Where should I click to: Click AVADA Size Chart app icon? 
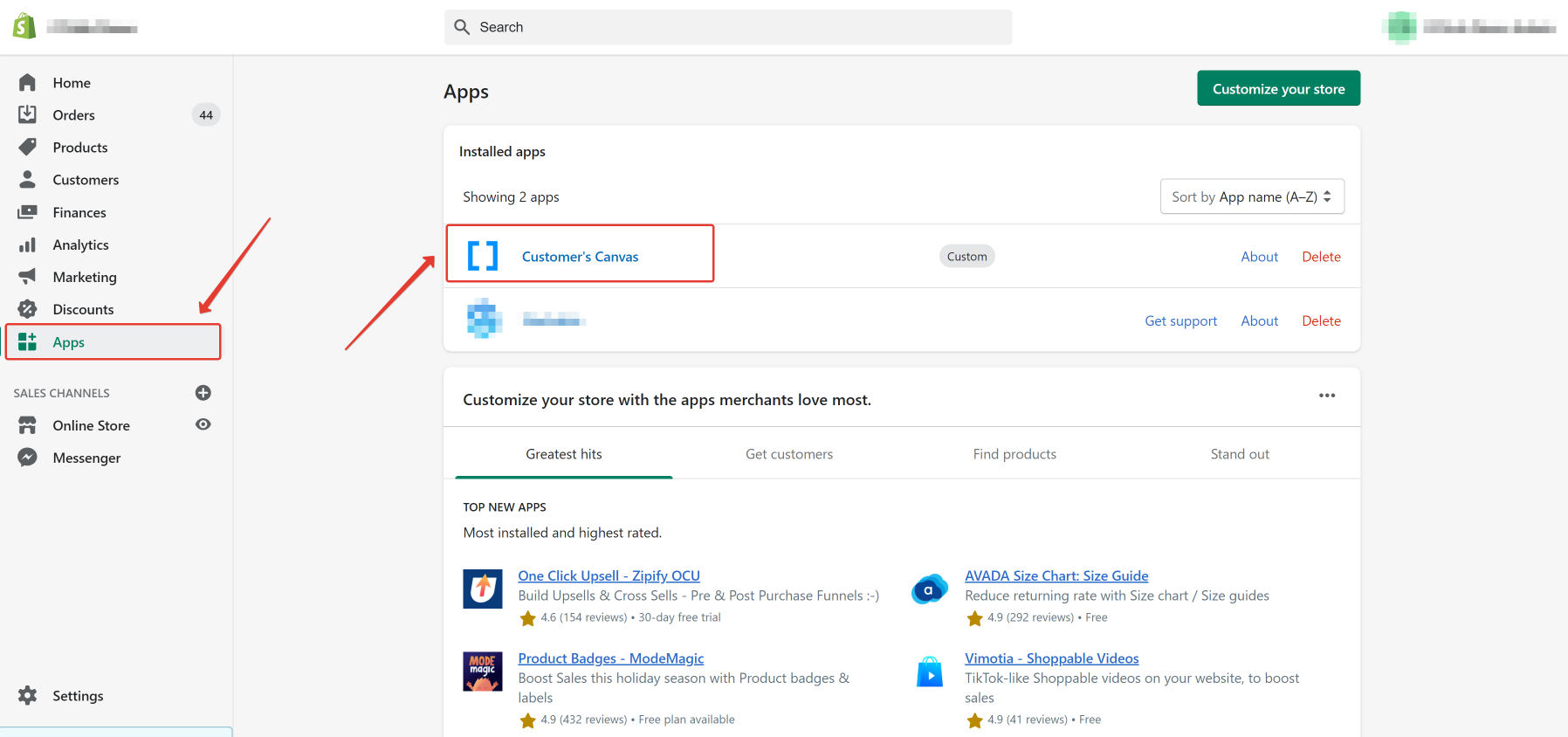[x=930, y=589]
